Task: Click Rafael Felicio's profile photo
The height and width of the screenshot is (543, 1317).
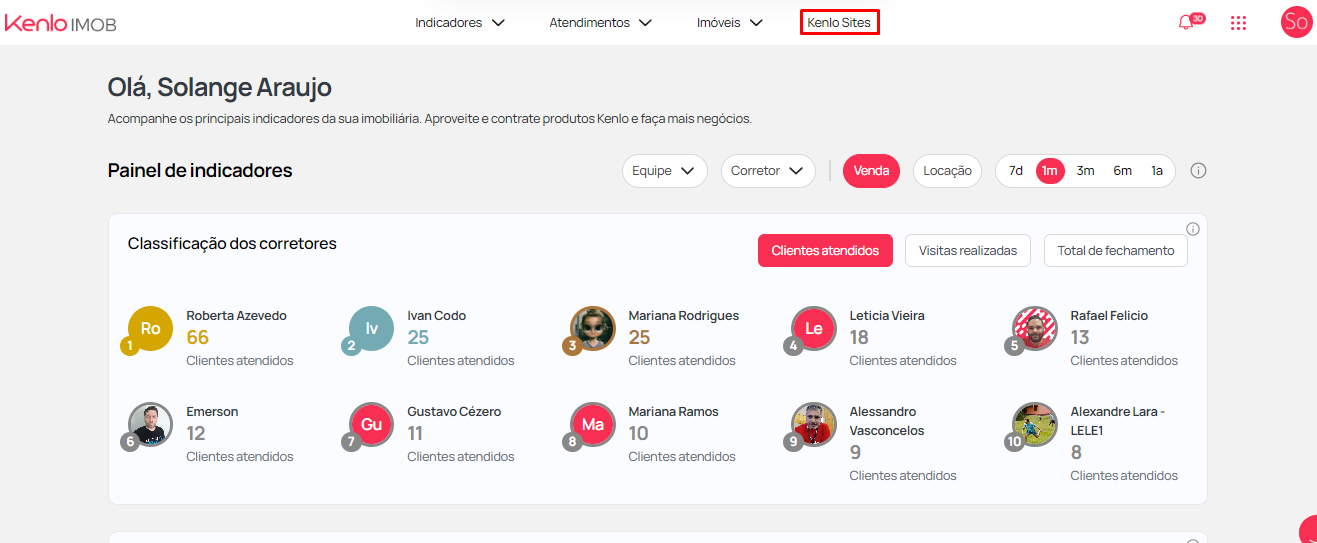Action: point(1034,328)
